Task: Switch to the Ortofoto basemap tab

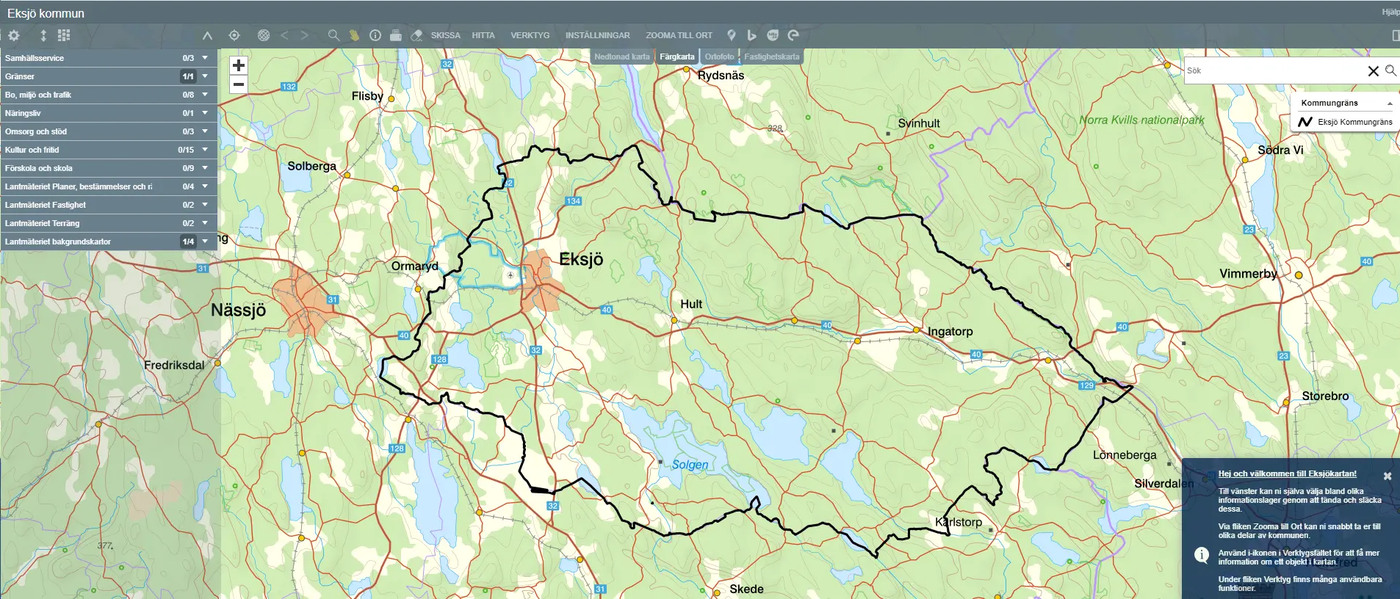Action: click(720, 56)
